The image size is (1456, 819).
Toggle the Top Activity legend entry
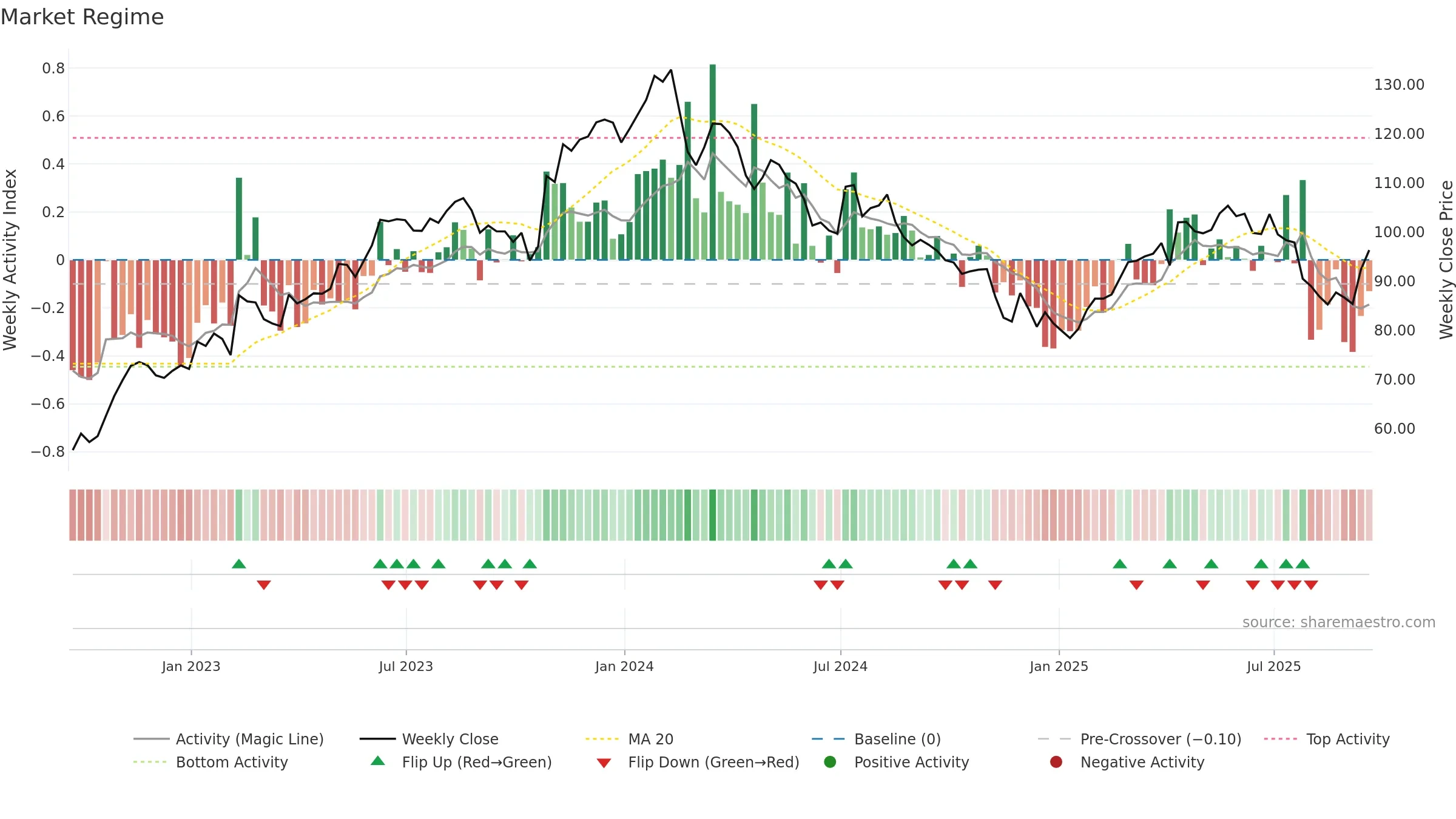pyautogui.click(x=1327, y=739)
